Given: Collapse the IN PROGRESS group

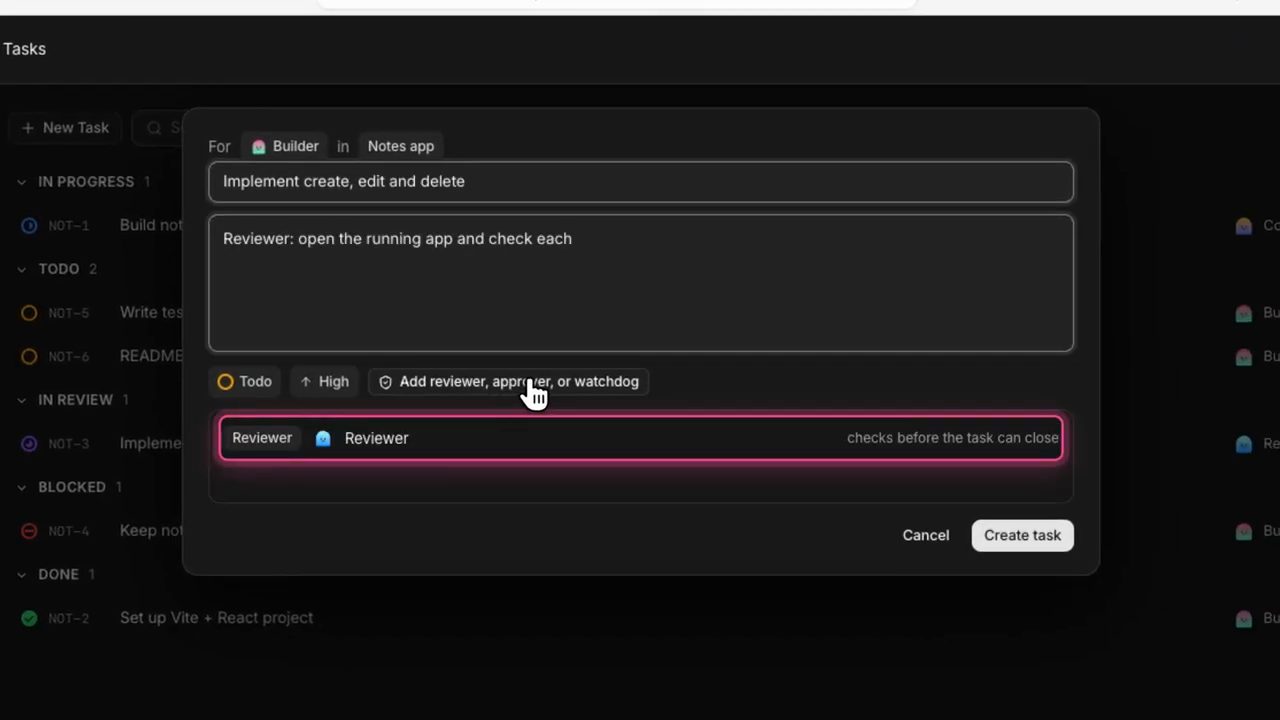Looking at the screenshot, I should (x=22, y=182).
